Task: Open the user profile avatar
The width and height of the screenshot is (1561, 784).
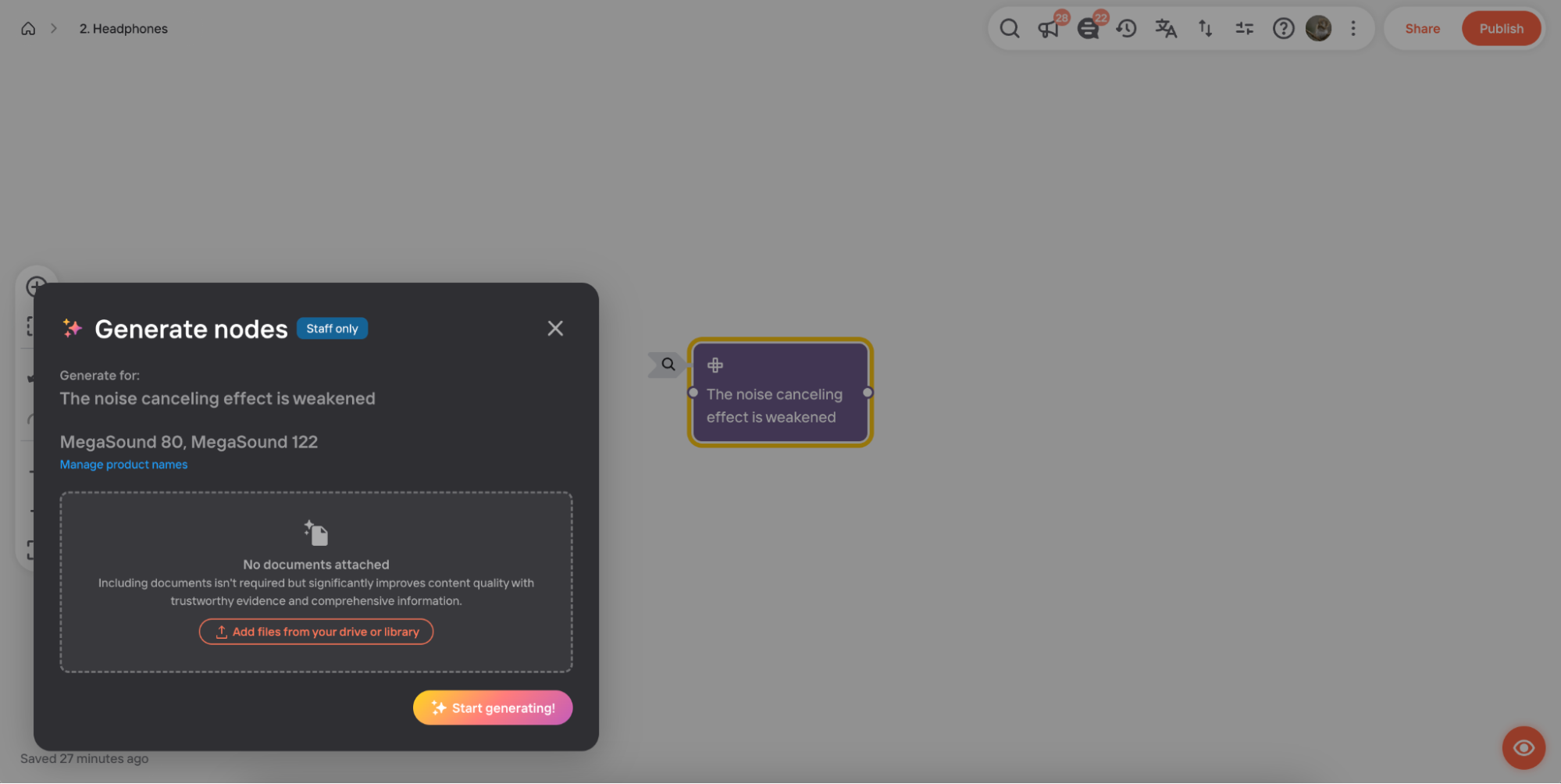Action: click(x=1318, y=29)
